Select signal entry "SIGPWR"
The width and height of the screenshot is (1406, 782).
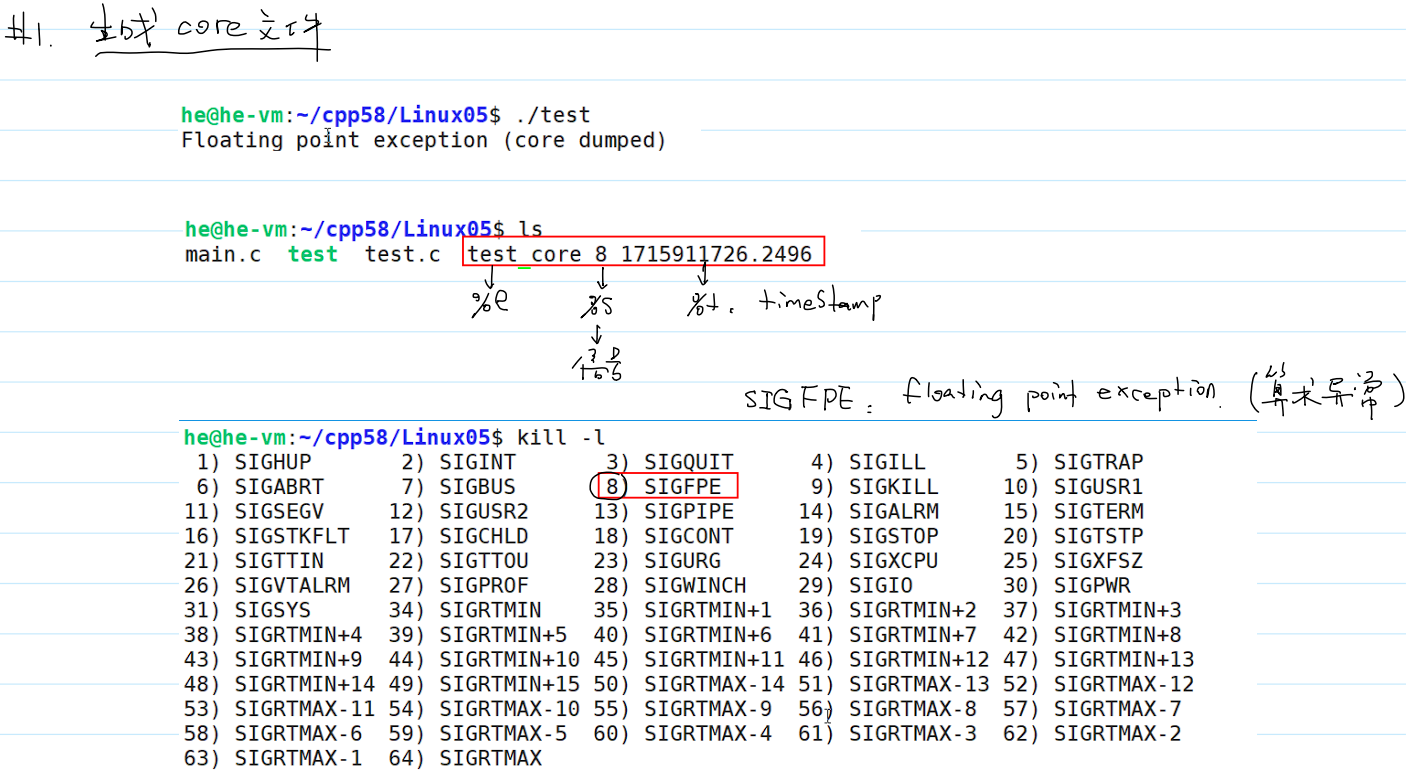coord(1092,586)
